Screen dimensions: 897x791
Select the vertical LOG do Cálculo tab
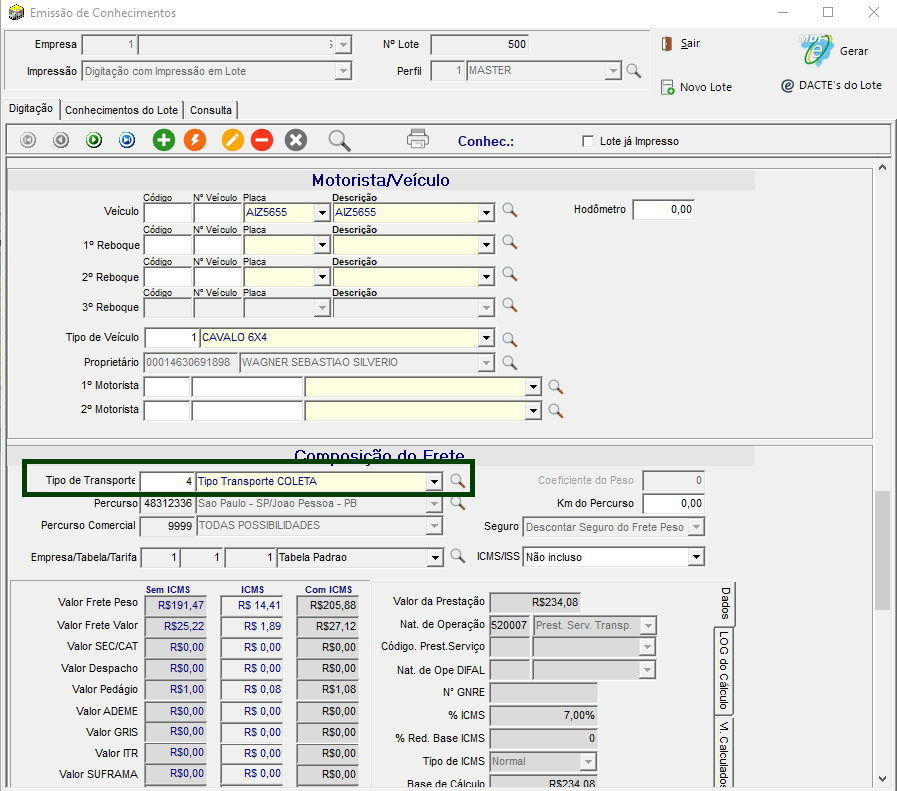click(723, 669)
